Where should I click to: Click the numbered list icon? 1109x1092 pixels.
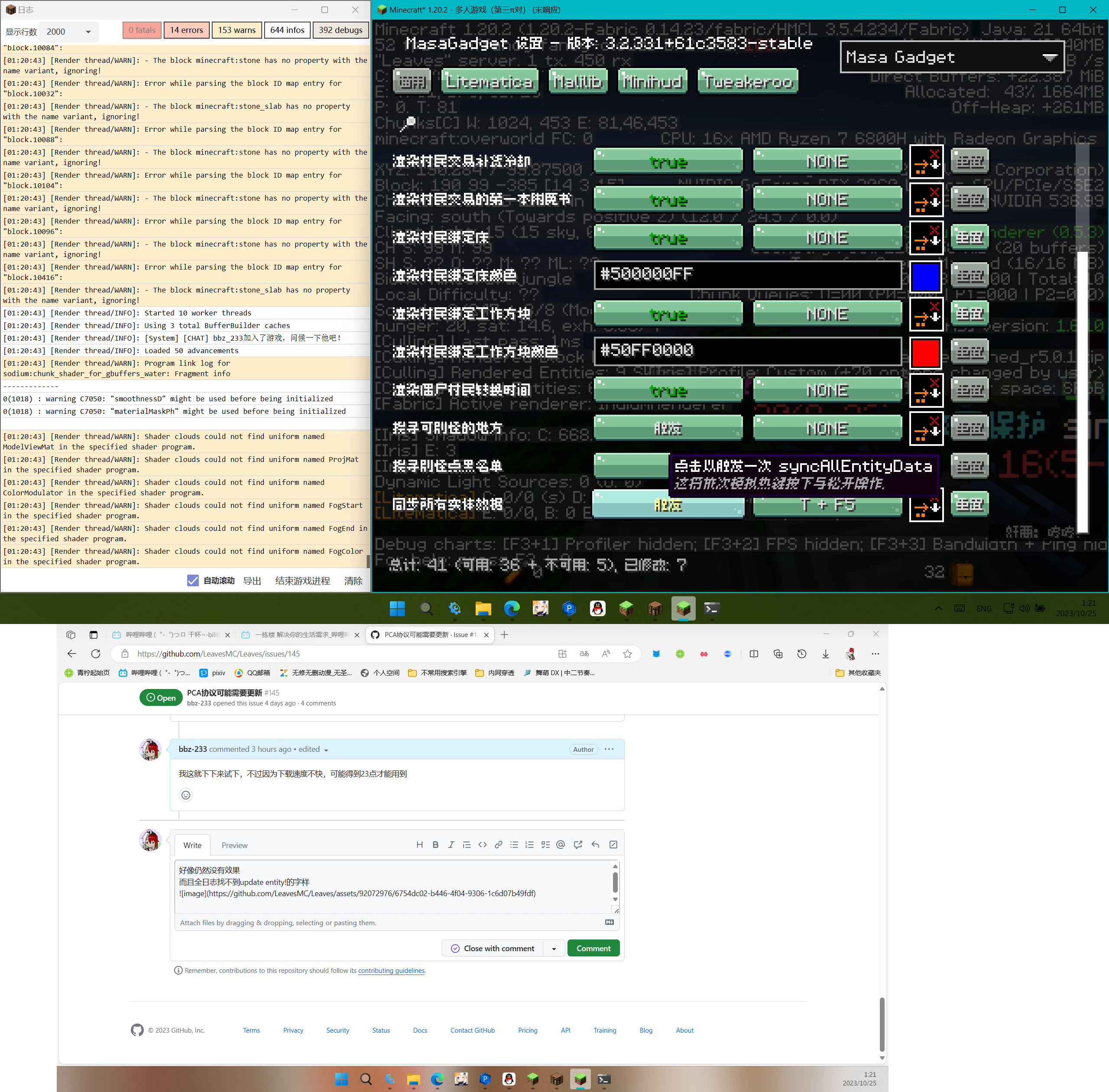tap(529, 844)
